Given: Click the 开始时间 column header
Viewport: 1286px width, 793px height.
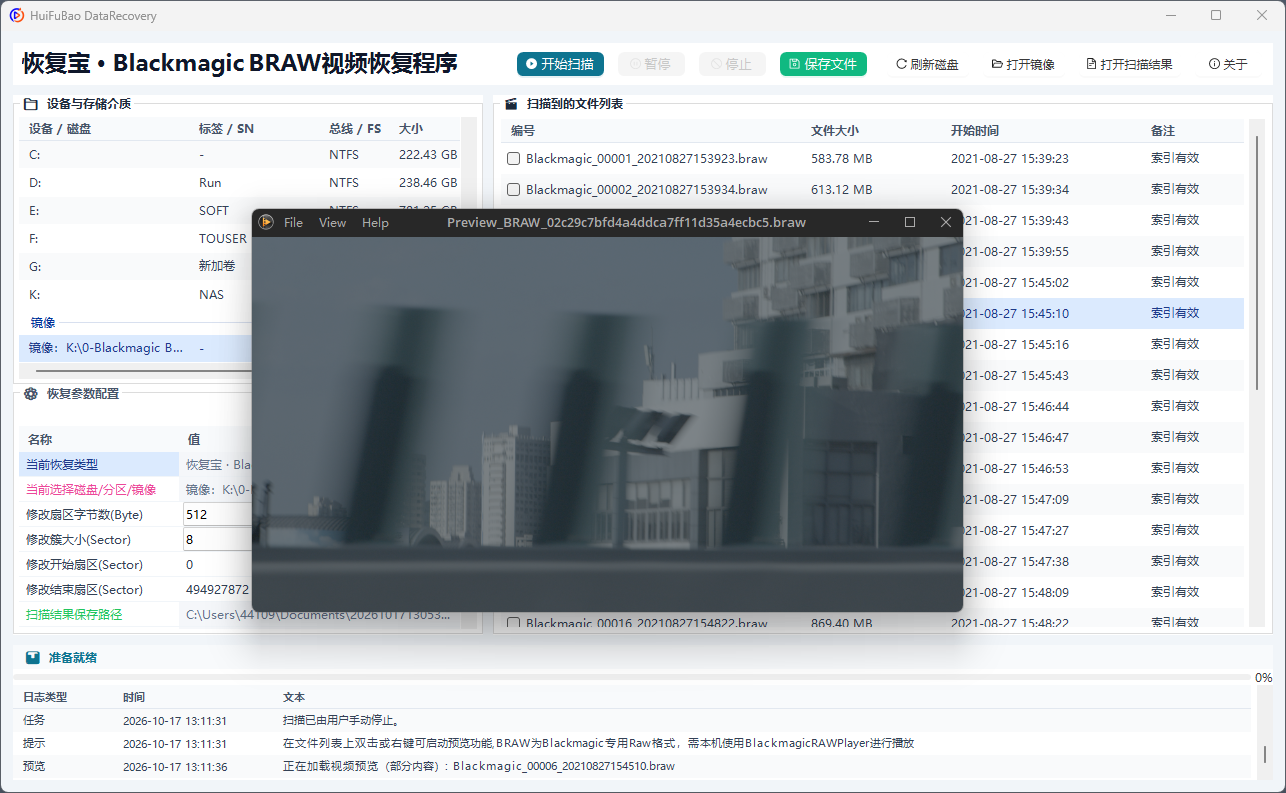Looking at the screenshot, I should pos(975,131).
